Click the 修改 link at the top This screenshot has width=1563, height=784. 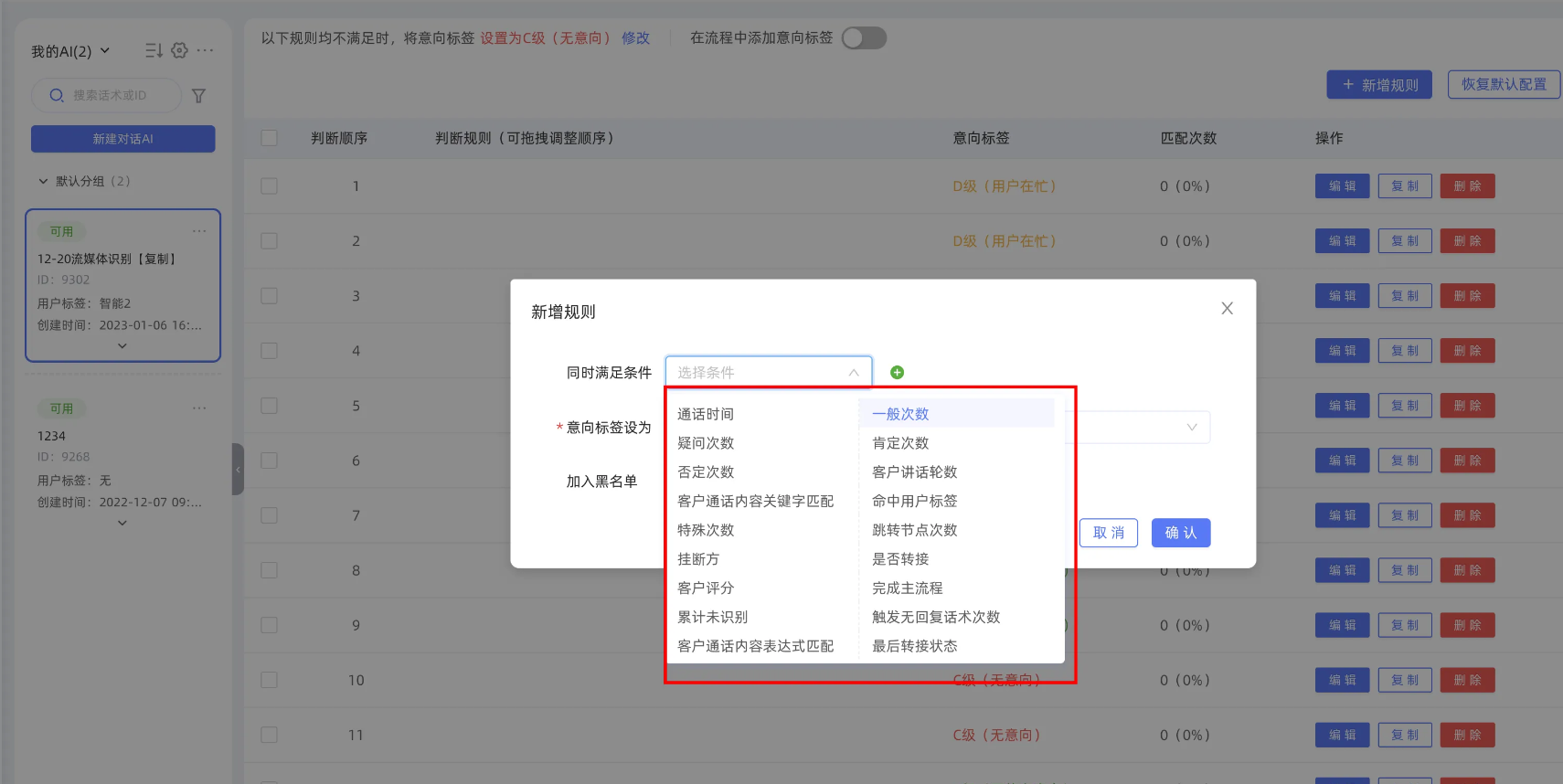pos(635,38)
